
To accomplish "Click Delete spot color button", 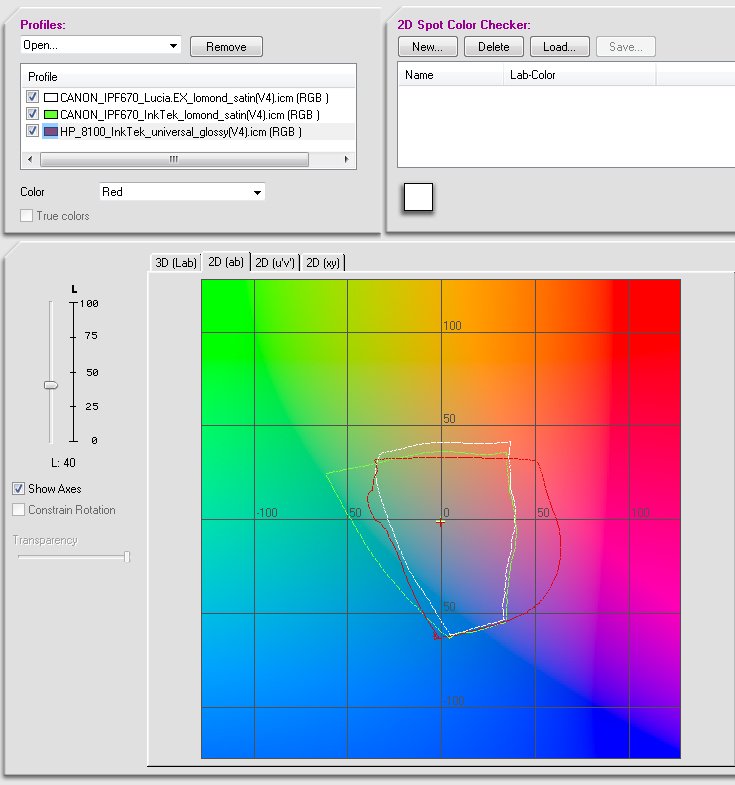I will pos(494,47).
